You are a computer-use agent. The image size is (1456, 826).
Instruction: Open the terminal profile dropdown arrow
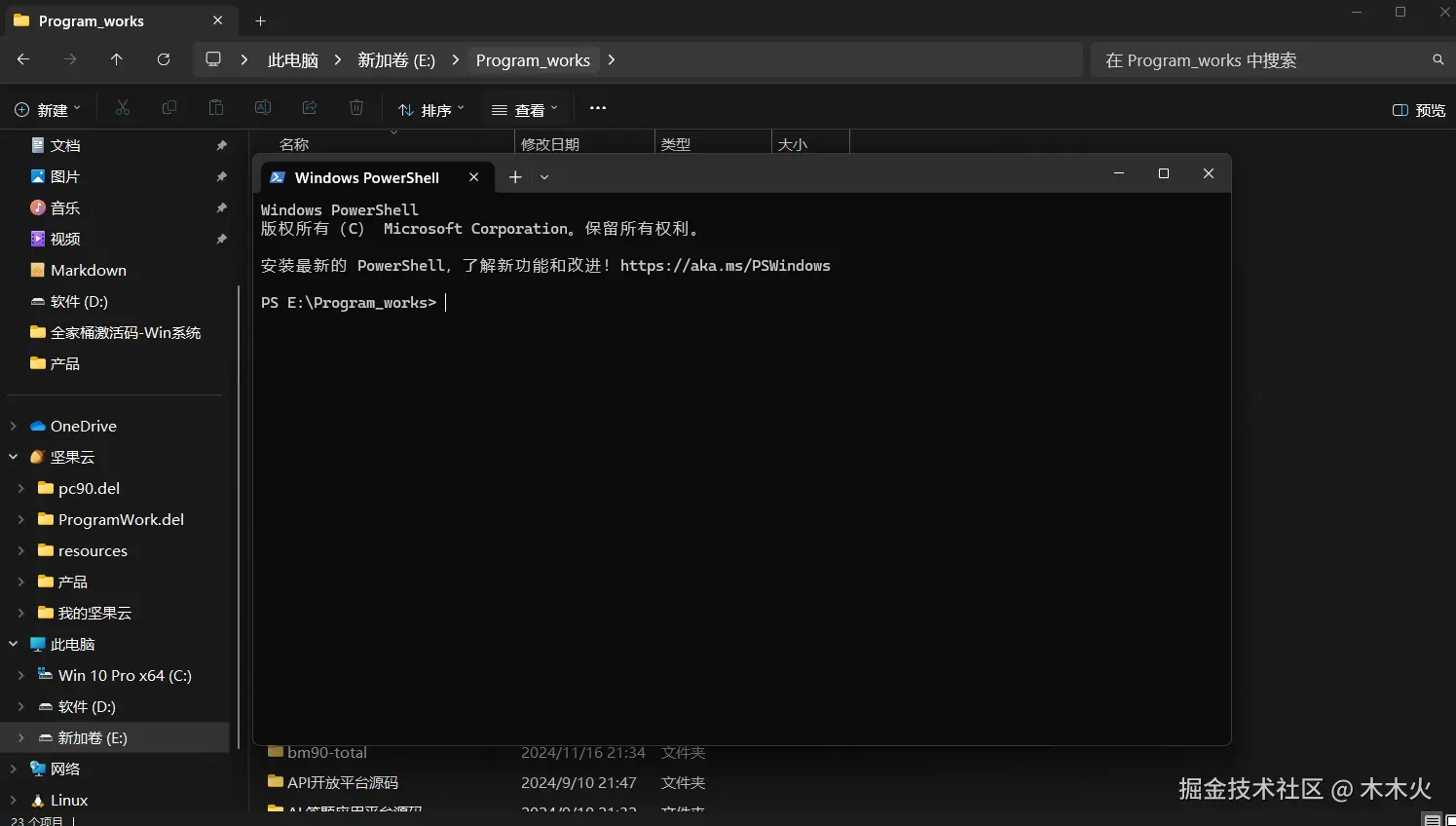pos(544,177)
